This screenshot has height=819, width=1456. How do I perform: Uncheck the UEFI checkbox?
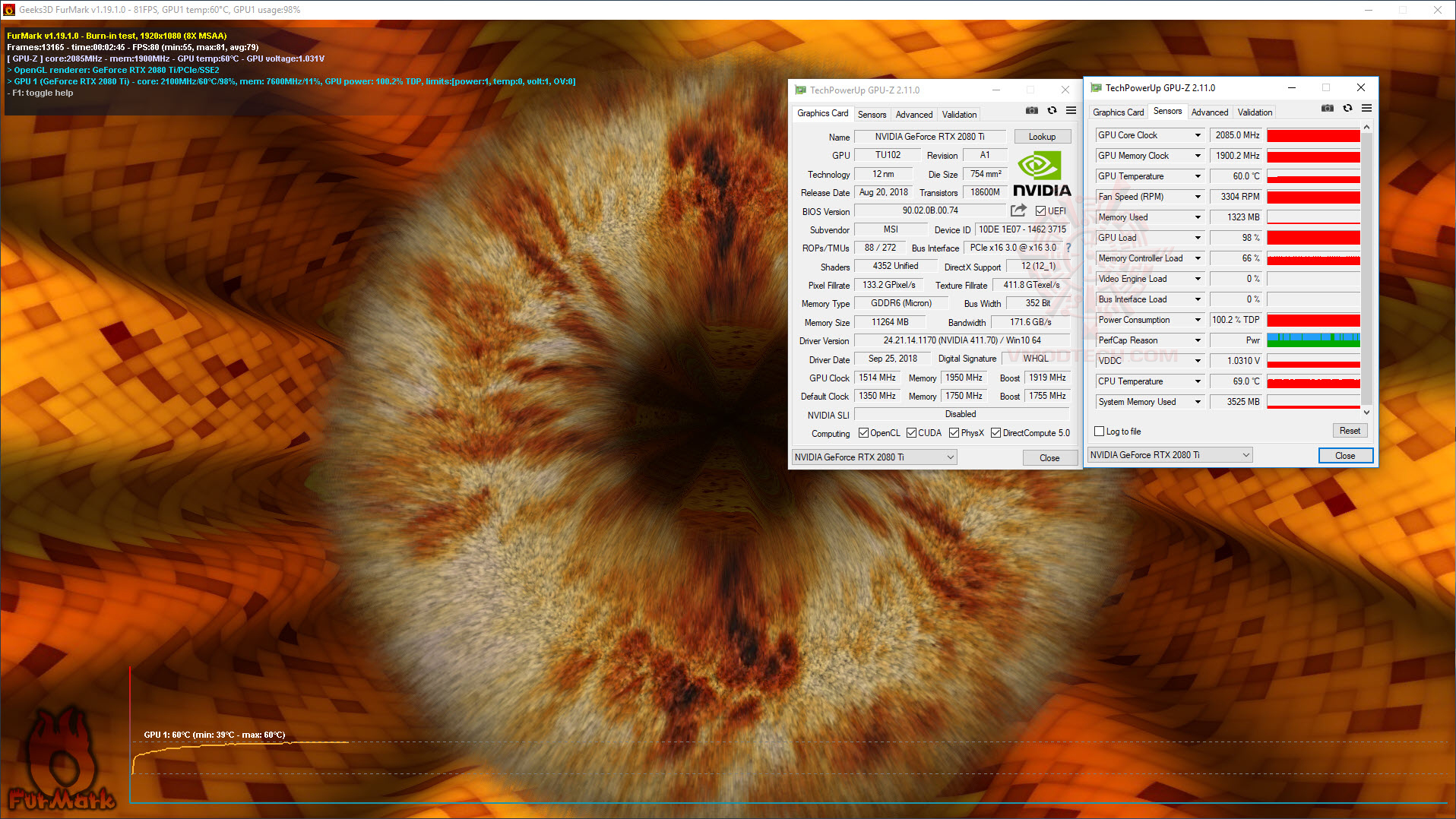coord(1039,210)
